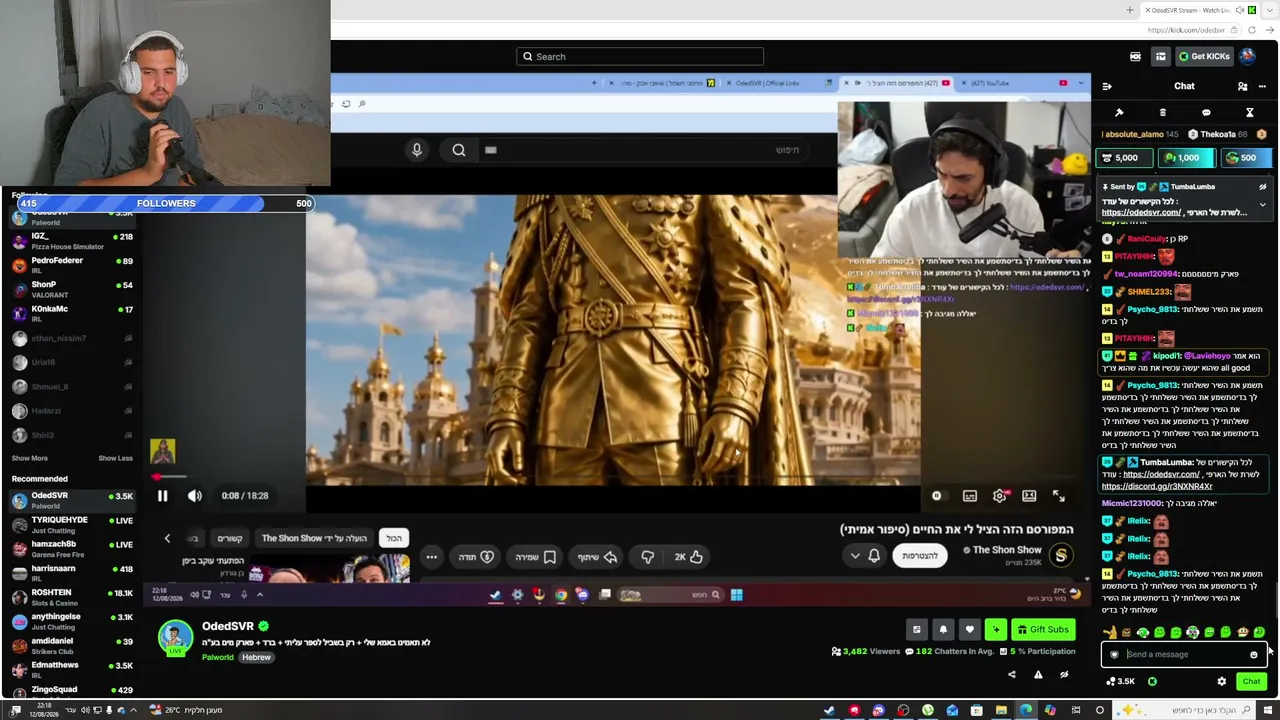This screenshot has width=1280, height=720.
Task: Follow using the heart button
Action: pyautogui.click(x=969, y=630)
